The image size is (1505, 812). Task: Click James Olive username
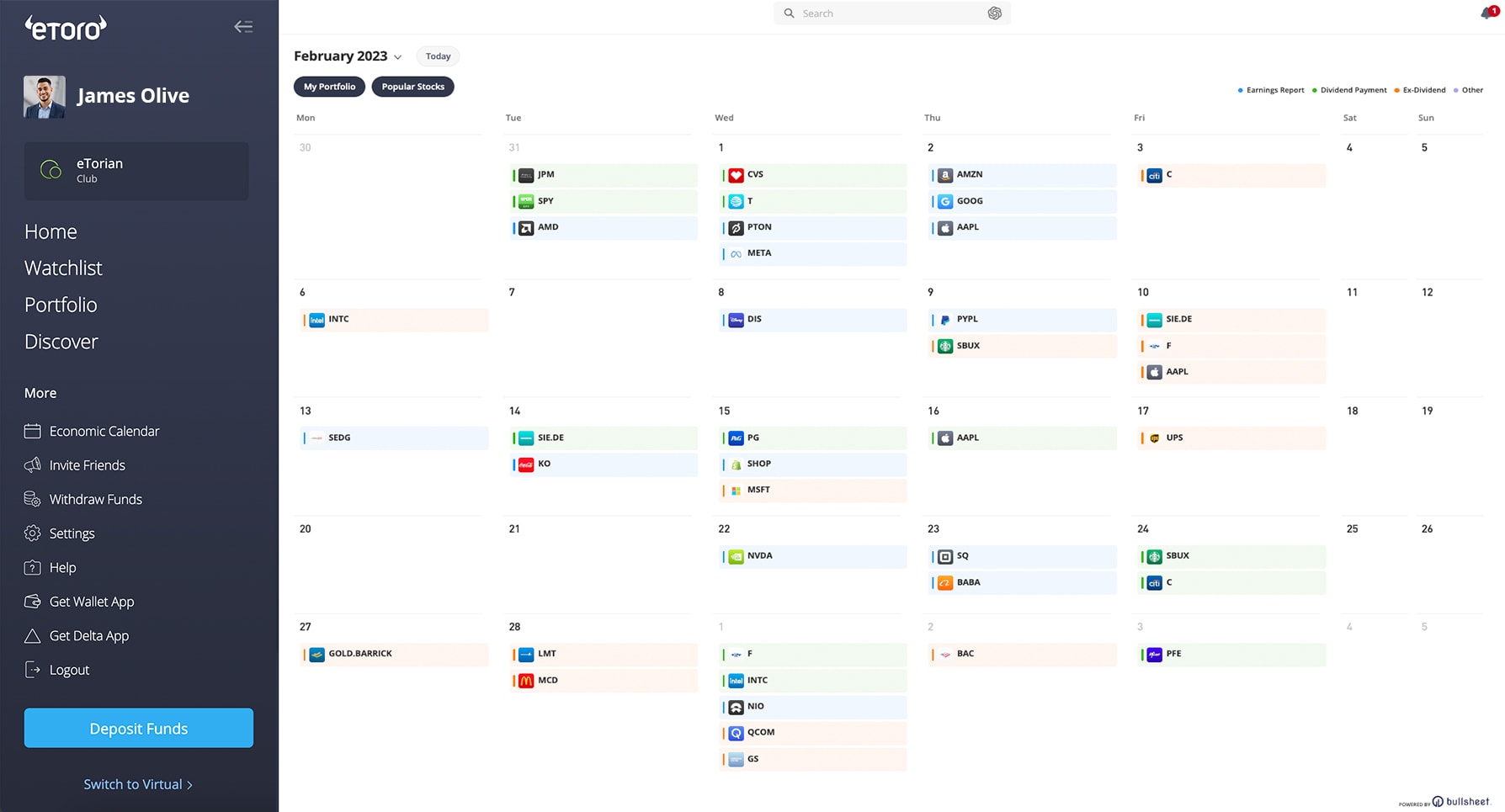(133, 96)
